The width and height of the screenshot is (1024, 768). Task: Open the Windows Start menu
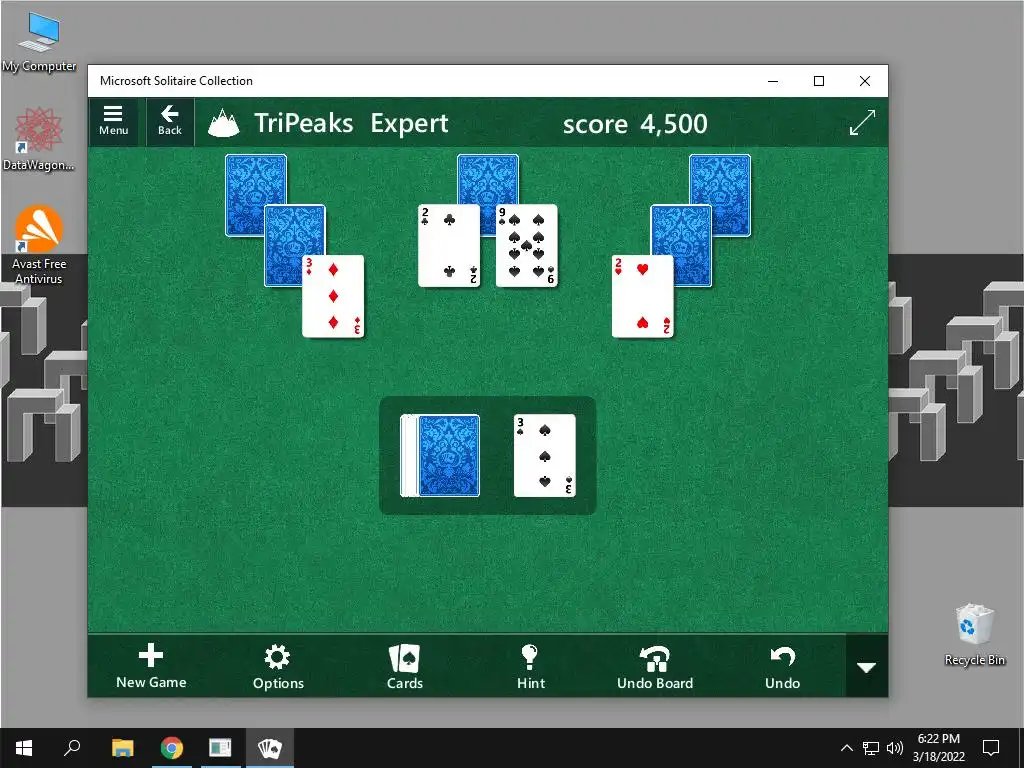[x=24, y=748]
